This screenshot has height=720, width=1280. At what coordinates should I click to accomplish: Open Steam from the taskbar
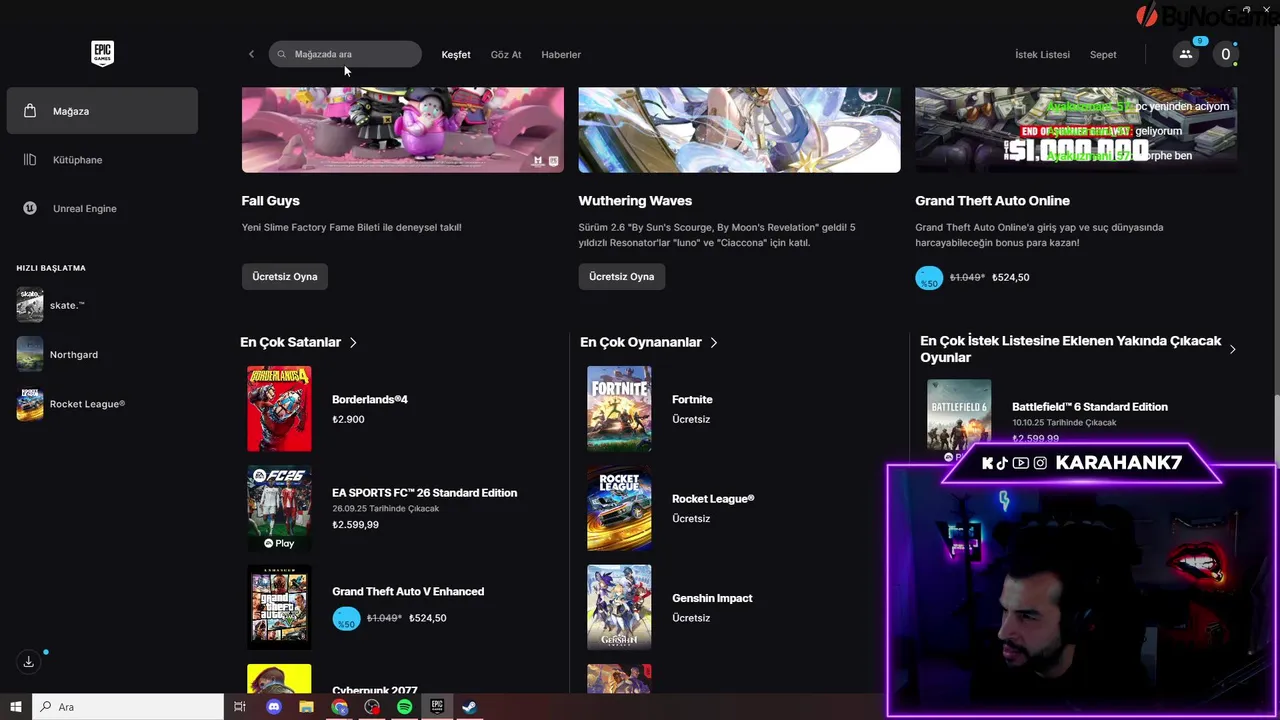[x=468, y=707]
